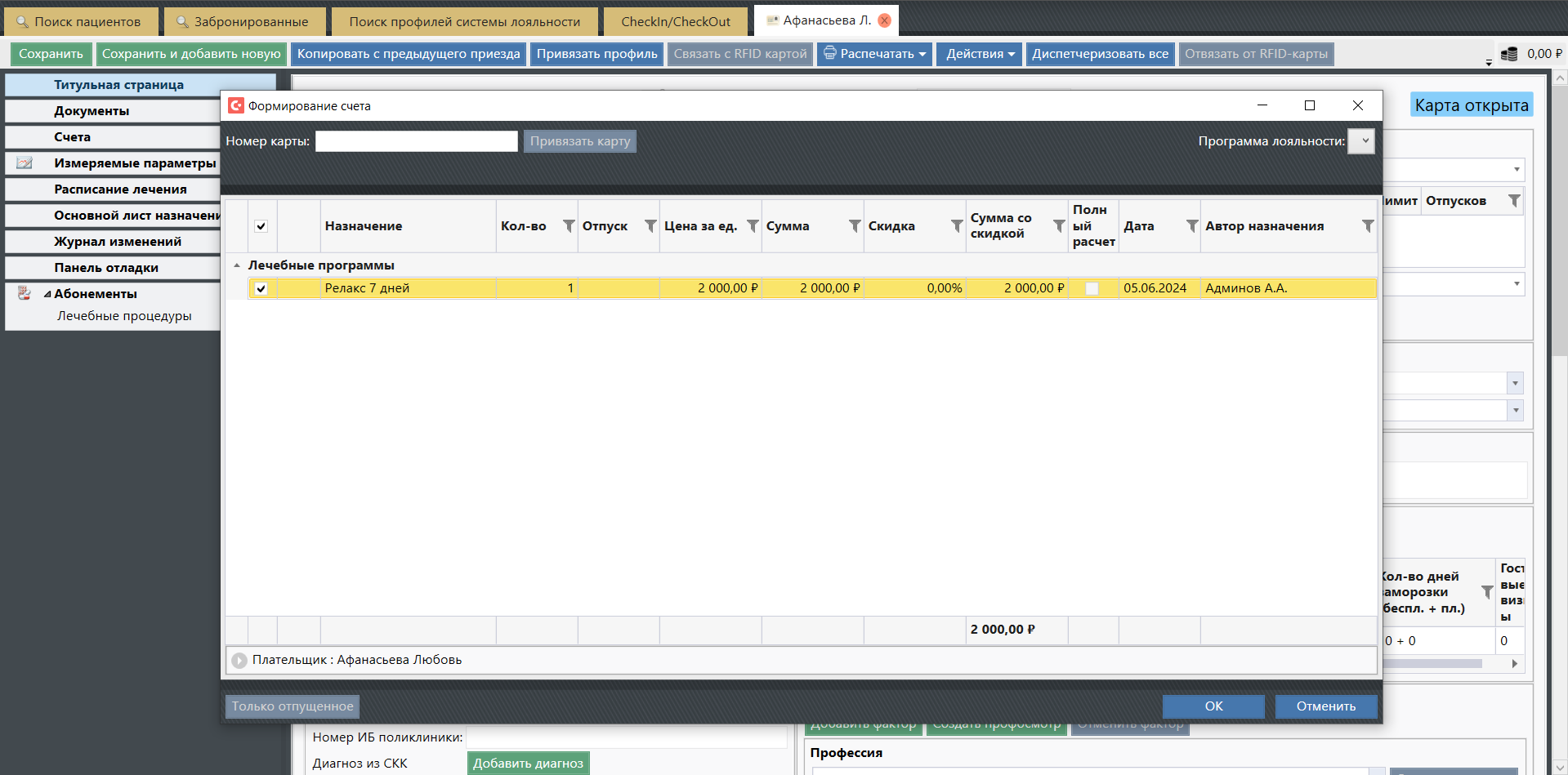Image resolution: width=1568 pixels, height=775 pixels.
Task: Expand the Плательщик section
Action: (239, 661)
